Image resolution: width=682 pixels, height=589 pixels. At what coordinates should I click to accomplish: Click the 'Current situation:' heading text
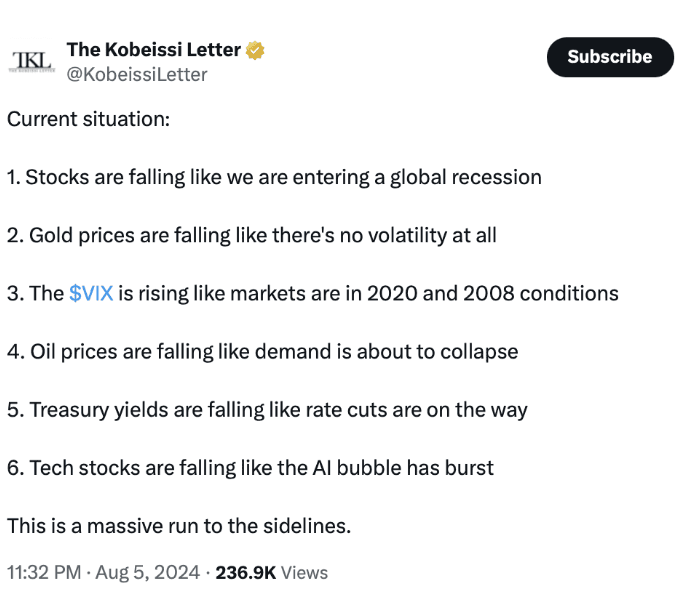coord(88,119)
